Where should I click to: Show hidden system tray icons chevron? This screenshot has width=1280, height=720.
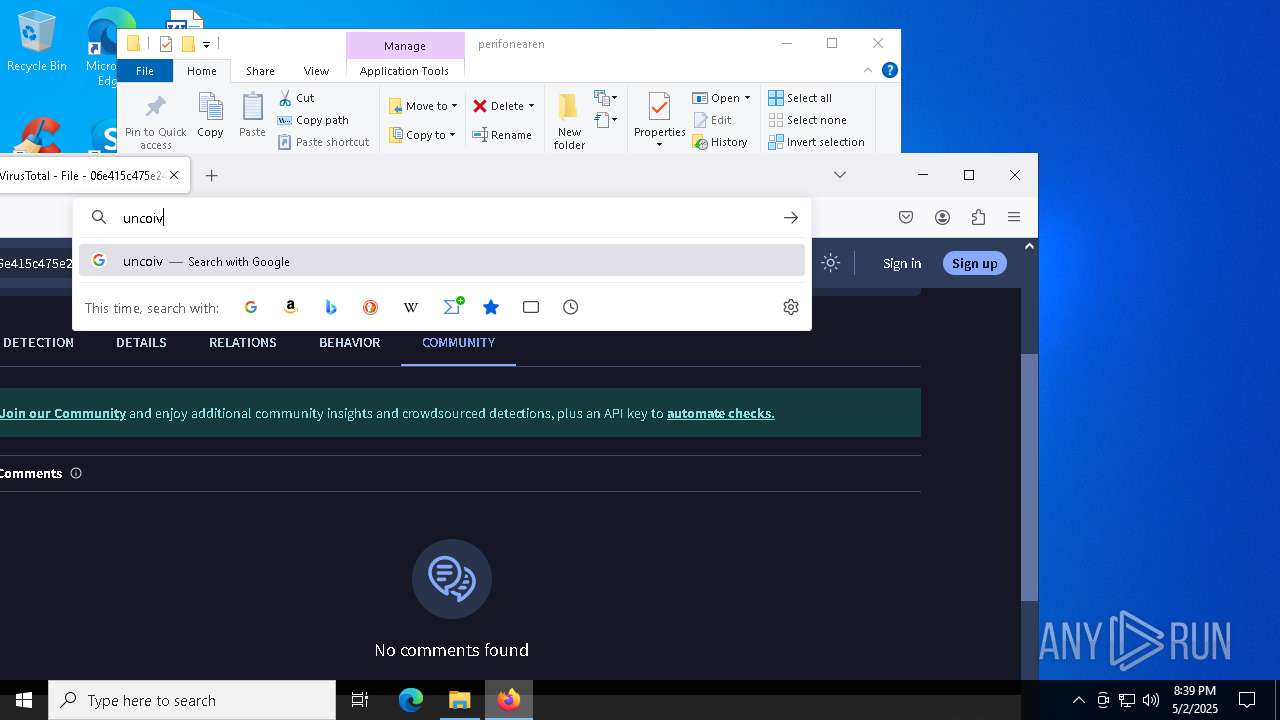point(1078,700)
